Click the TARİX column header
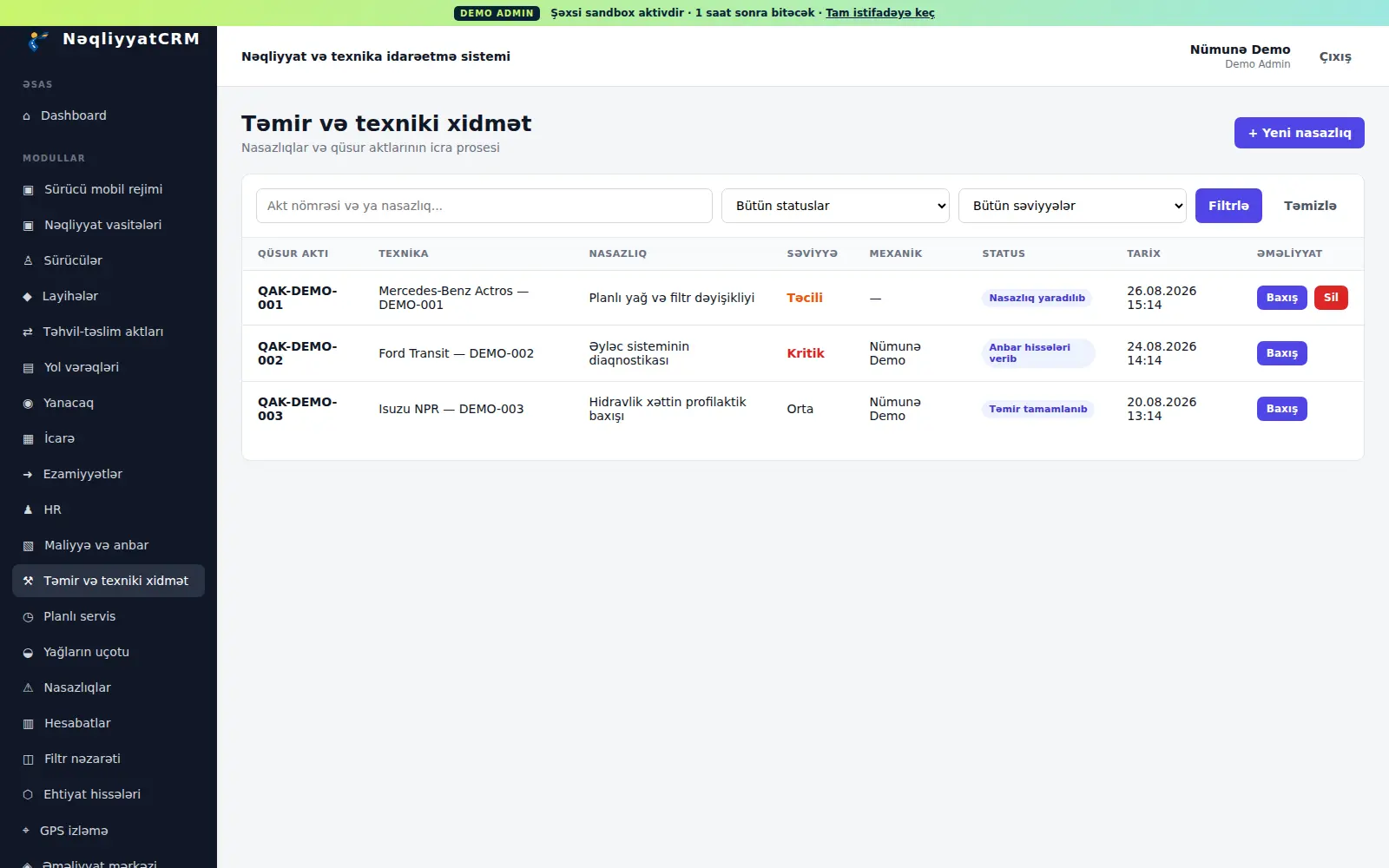The height and width of the screenshot is (868, 1389). [1143, 253]
